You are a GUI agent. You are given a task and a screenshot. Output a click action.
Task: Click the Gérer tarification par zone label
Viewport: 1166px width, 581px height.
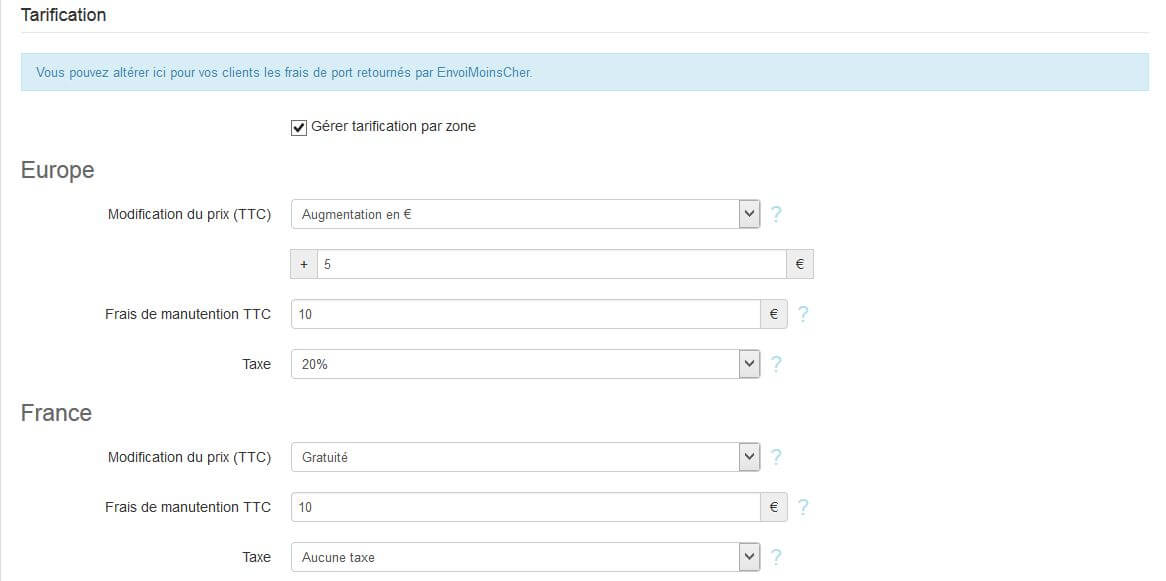point(393,126)
